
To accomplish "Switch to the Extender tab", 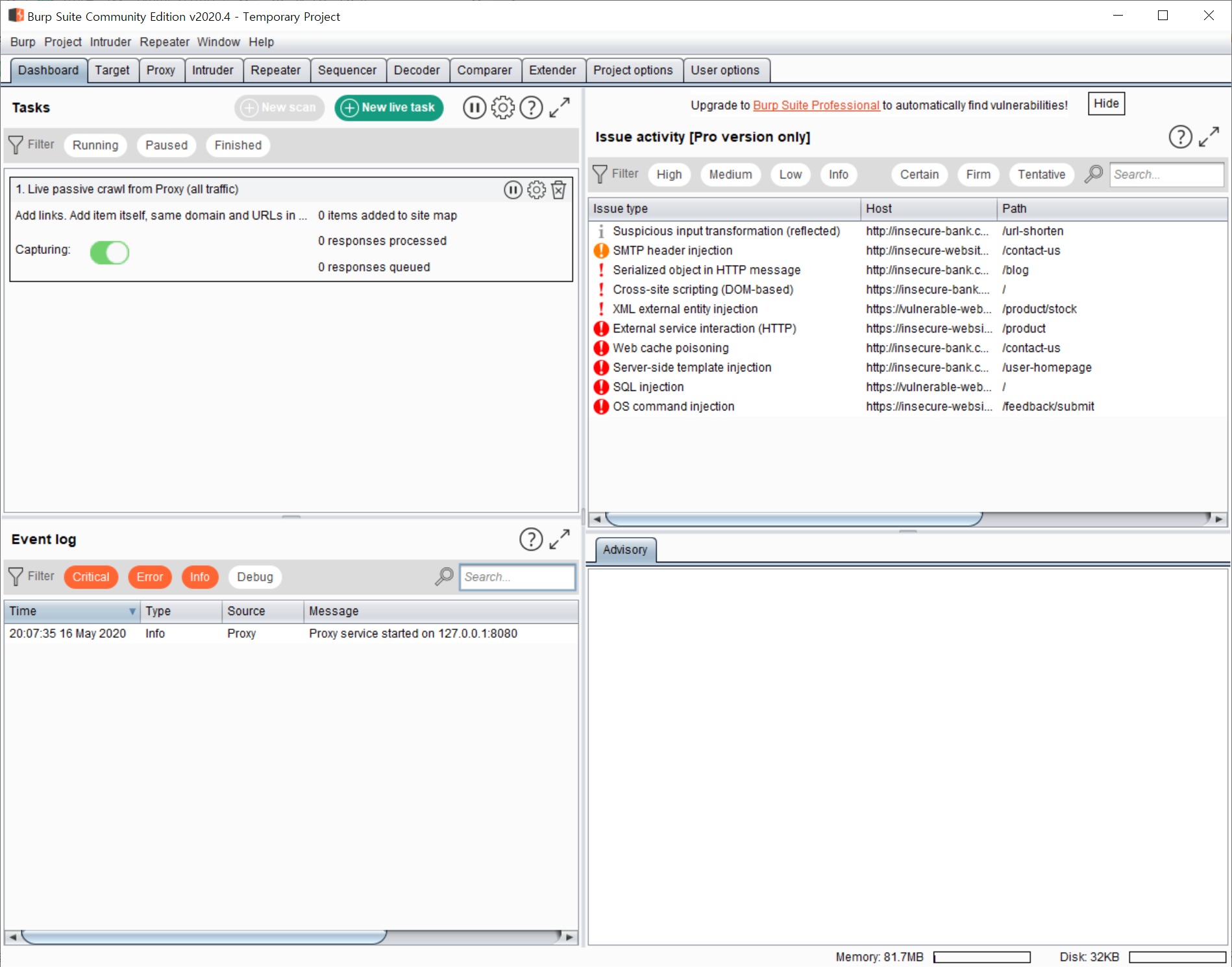I will pos(552,70).
